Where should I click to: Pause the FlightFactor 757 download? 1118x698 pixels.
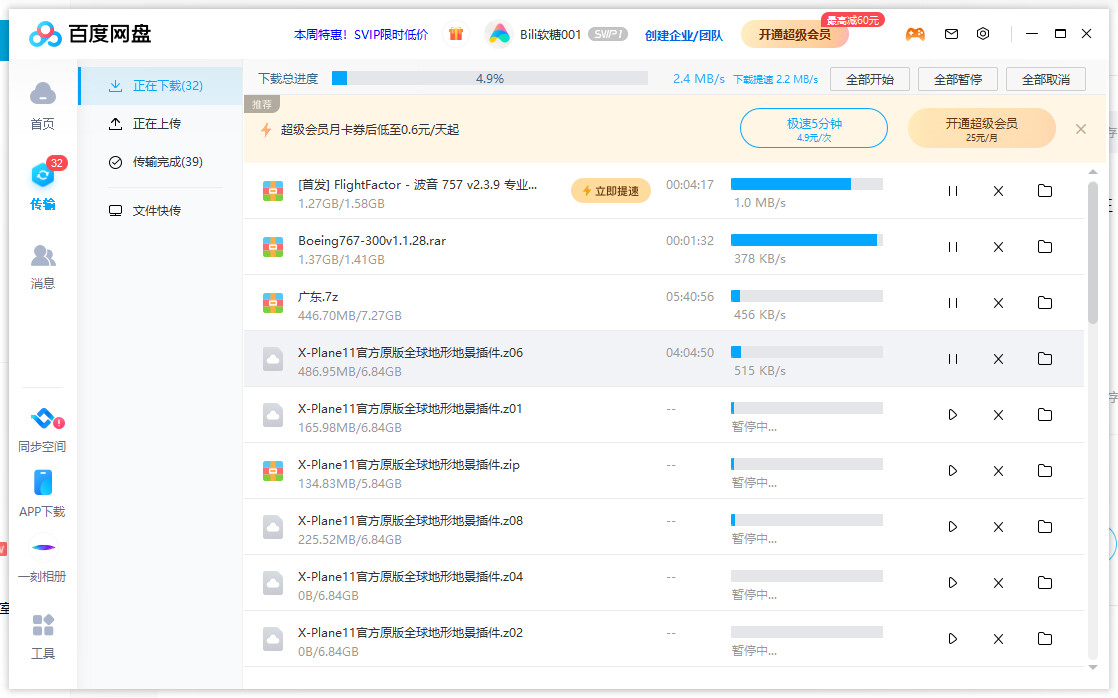(x=953, y=191)
